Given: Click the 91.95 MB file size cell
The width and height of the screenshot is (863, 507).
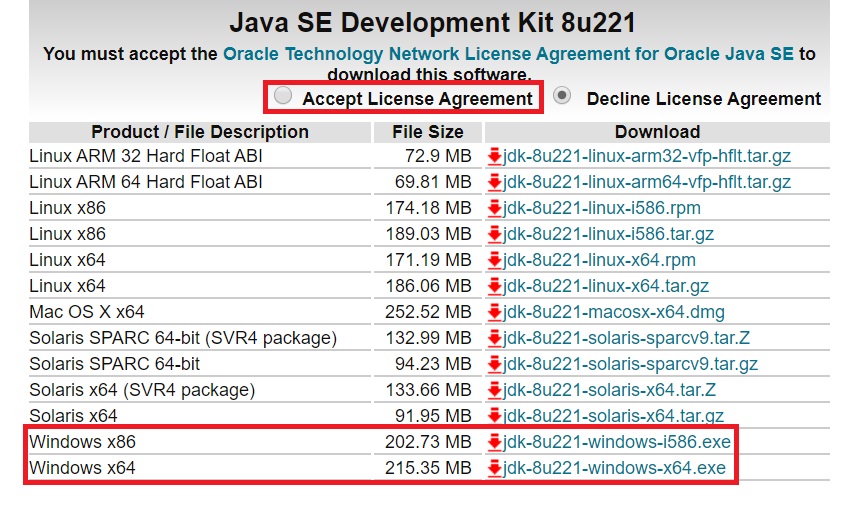Looking at the screenshot, I should pos(433,416).
